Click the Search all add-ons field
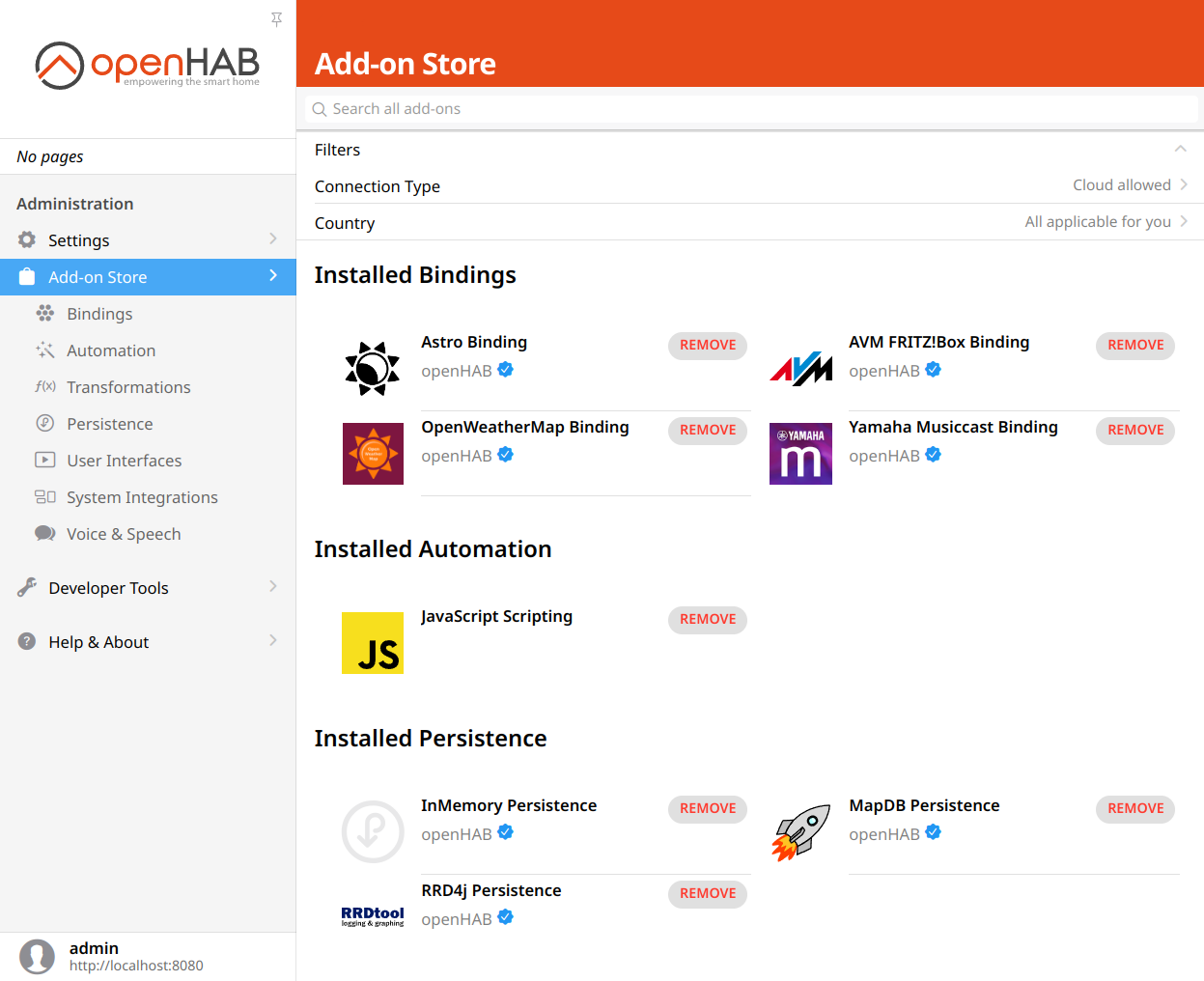 click(753, 109)
